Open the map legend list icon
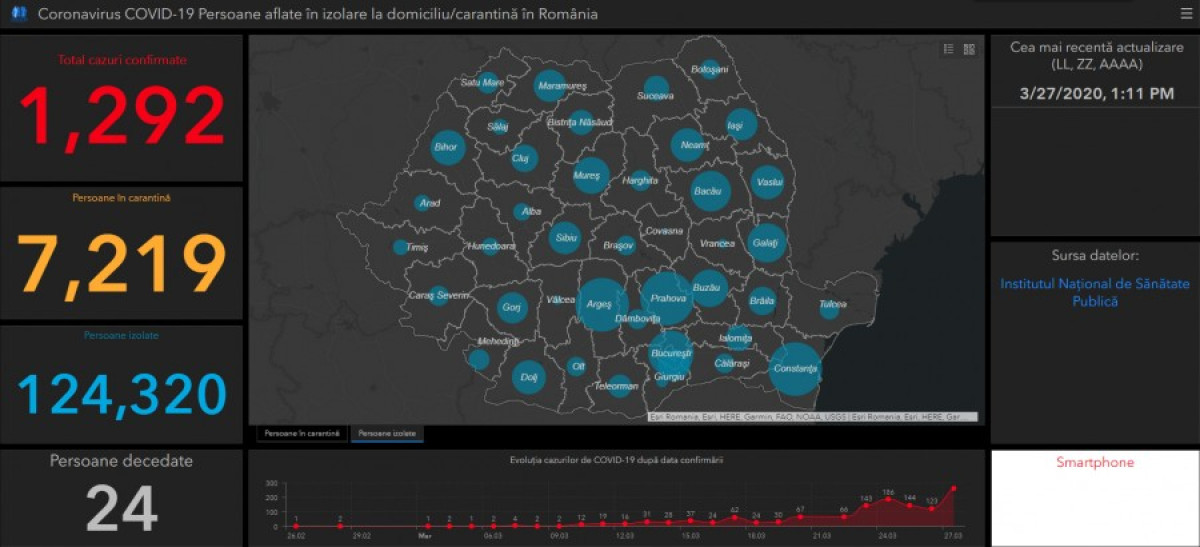 point(949,49)
